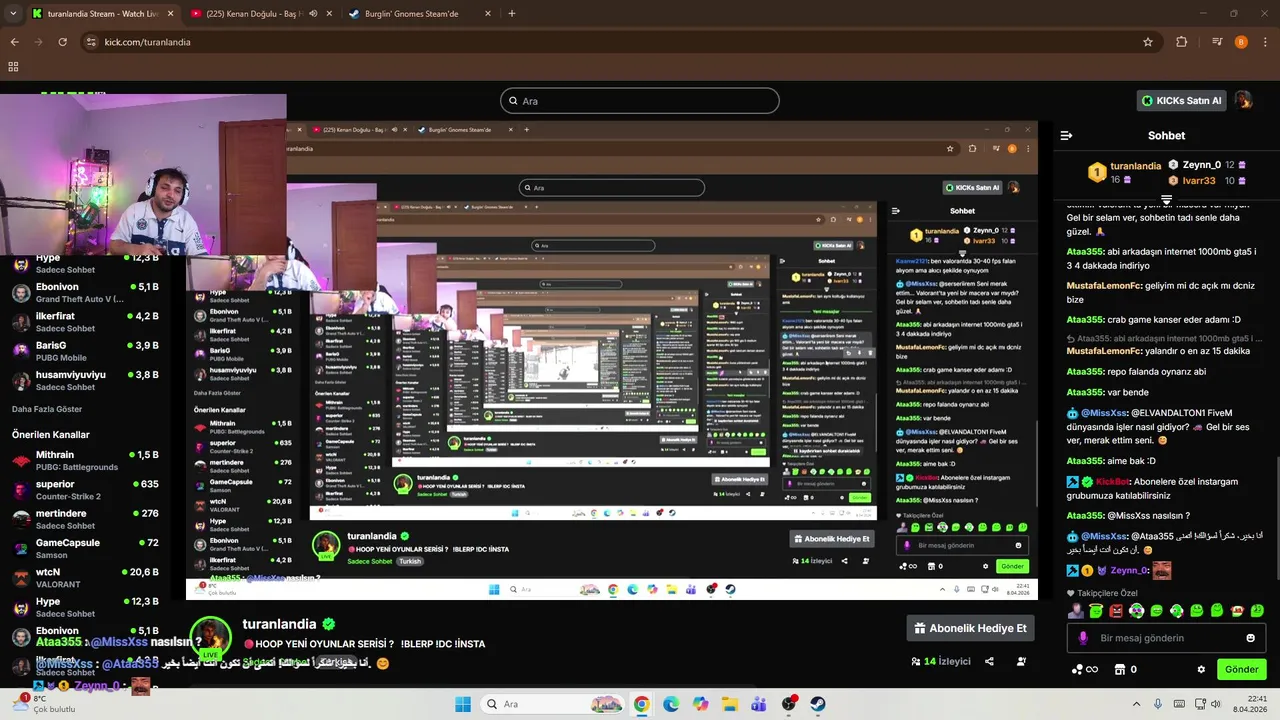Open chat settings gear

1201,670
